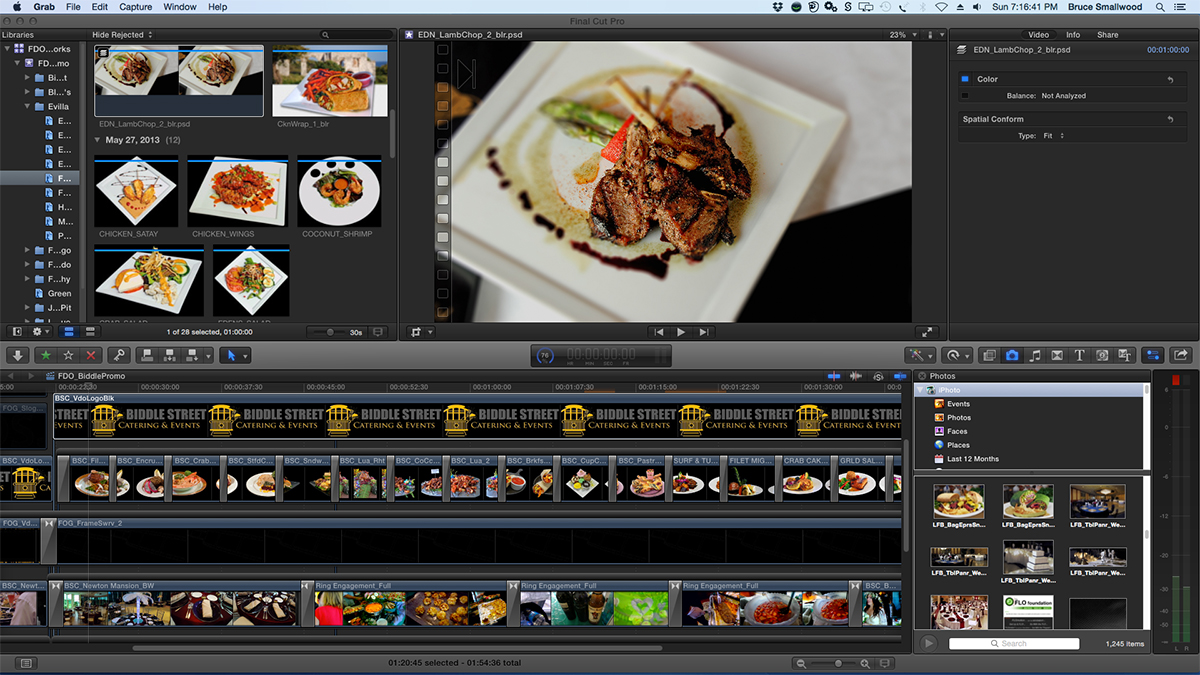Open the Spatial Conform Type dropdown
1200x675 pixels.
1054,136
